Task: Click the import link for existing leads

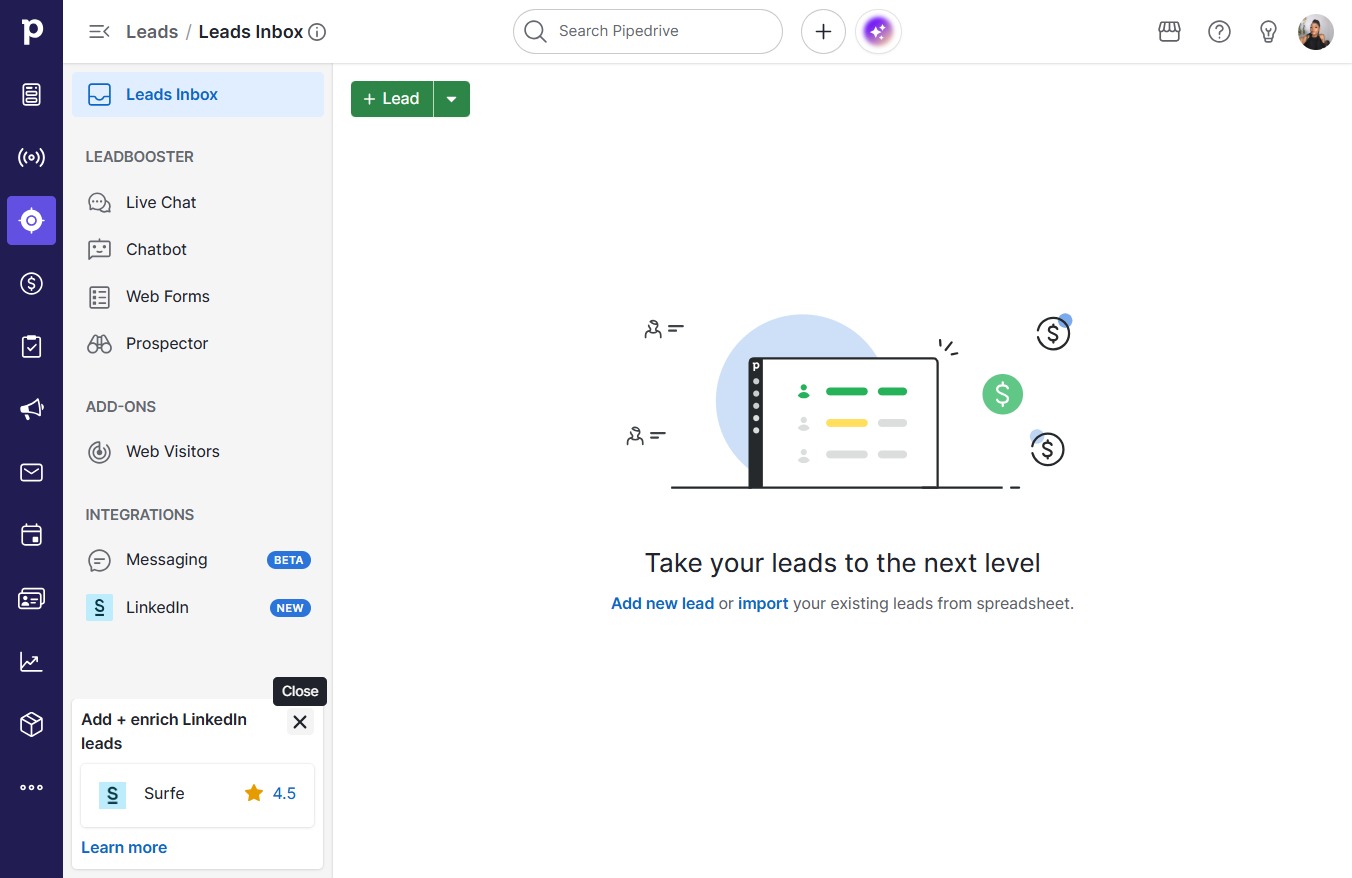Action: (x=763, y=604)
